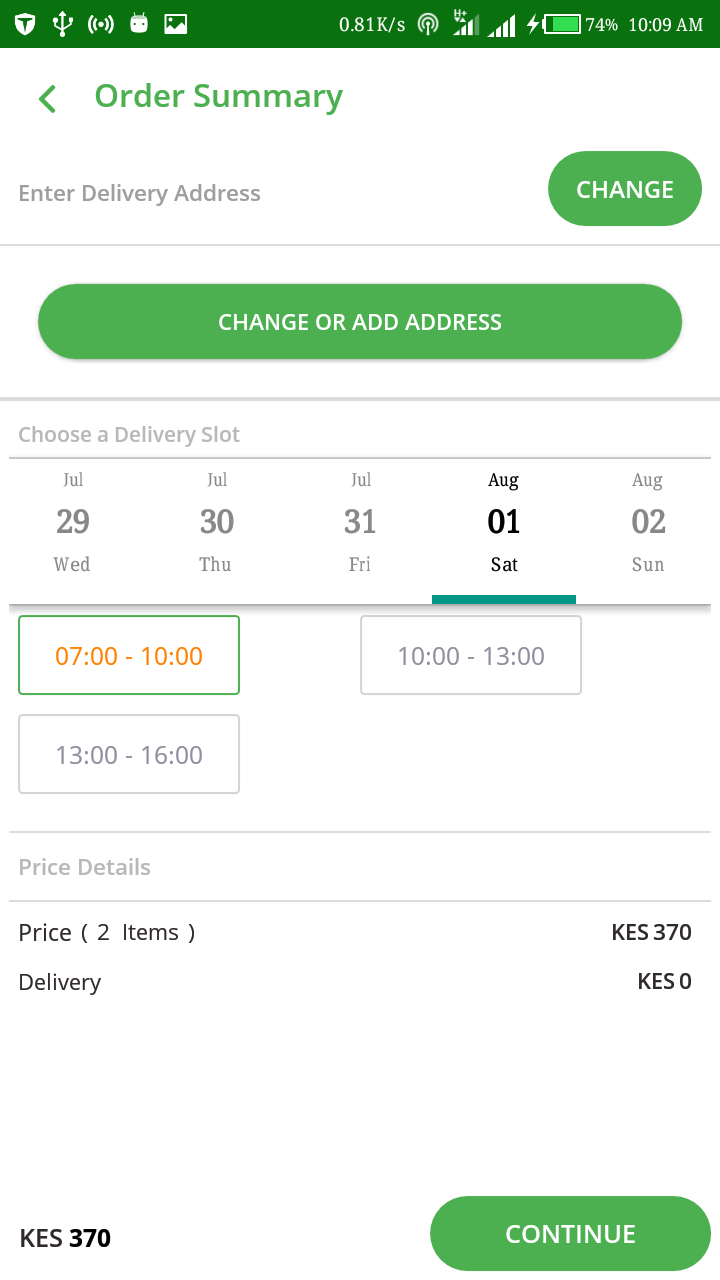Switch to Thu Jul 30 date tab

216,522
